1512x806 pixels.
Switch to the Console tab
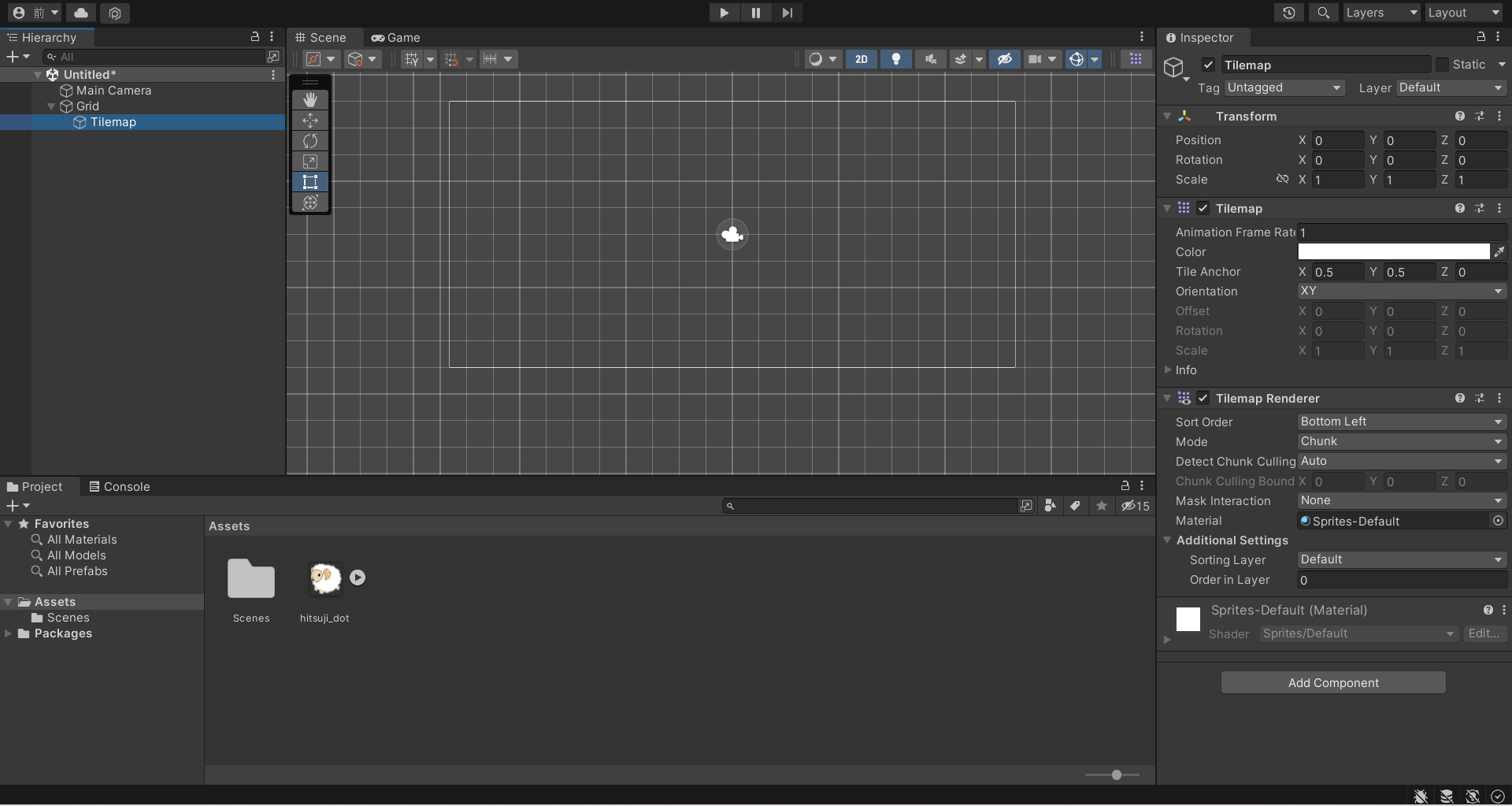tap(120, 487)
